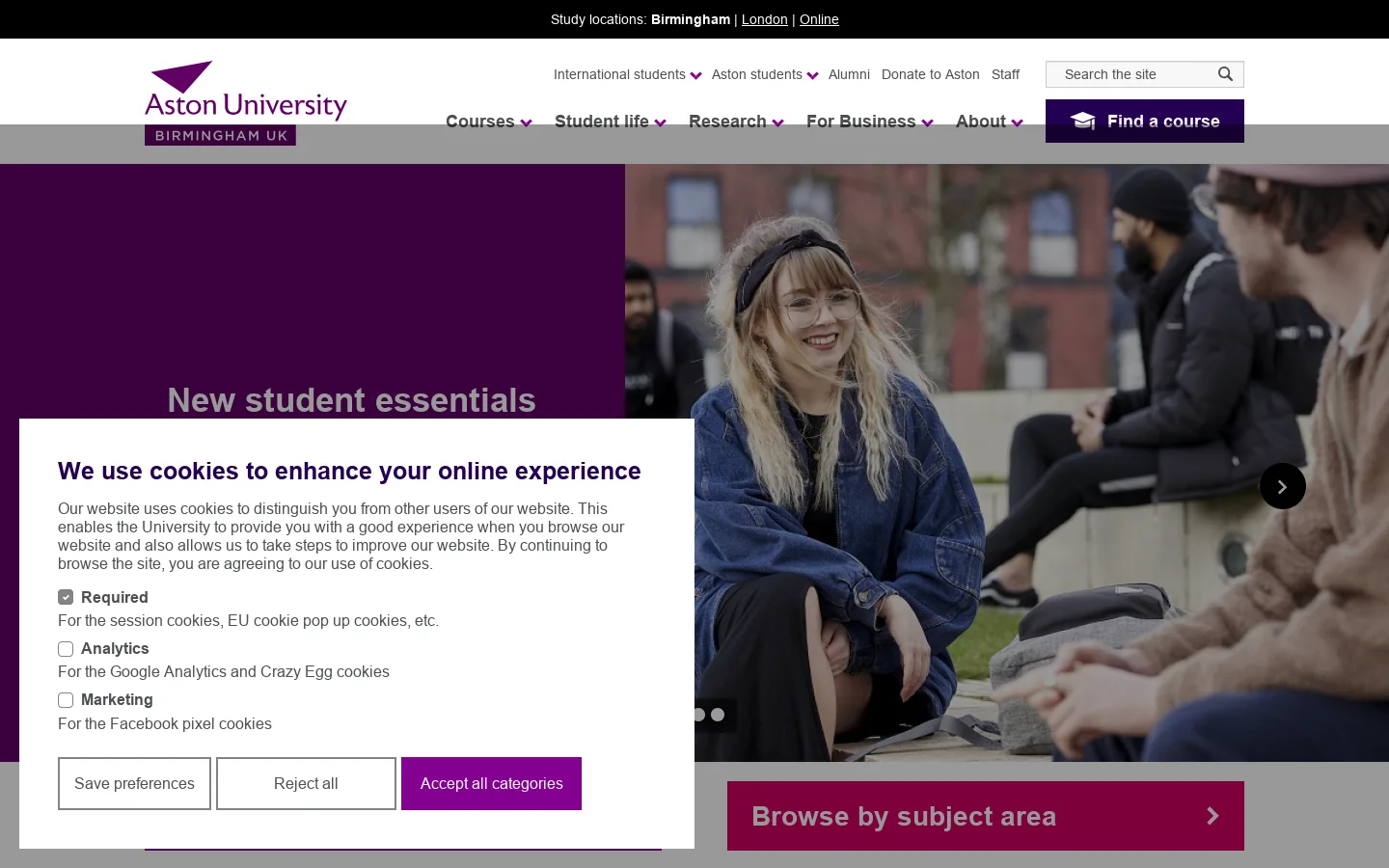Click Save preferences button

tap(134, 783)
